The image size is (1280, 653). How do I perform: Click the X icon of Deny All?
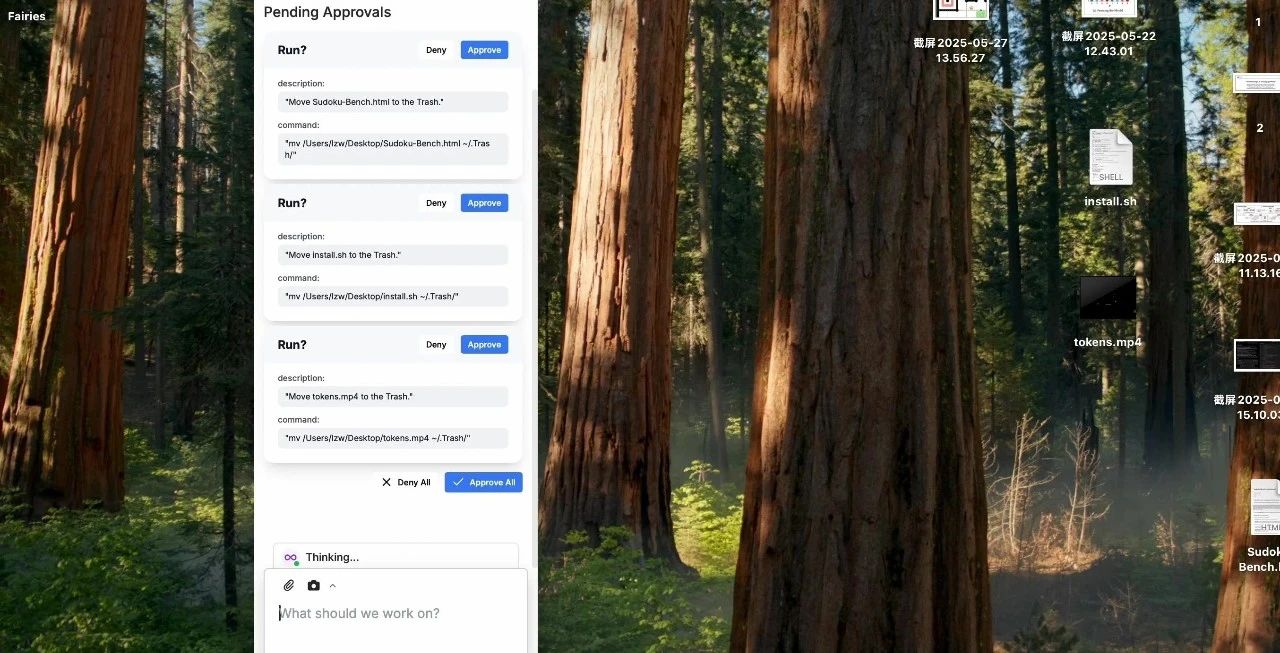[387, 482]
